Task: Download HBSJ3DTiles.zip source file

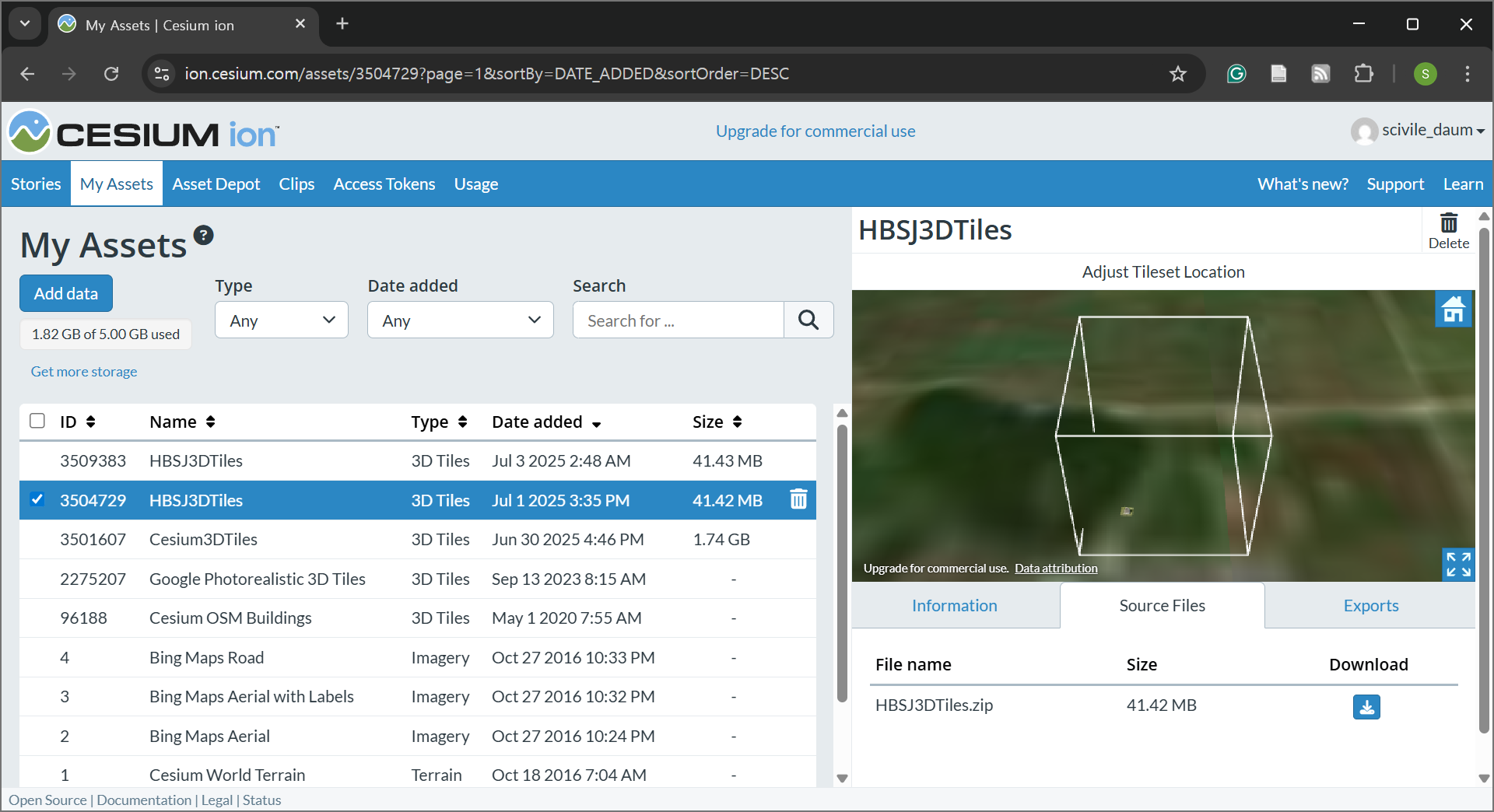Action: coord(1366,706)
